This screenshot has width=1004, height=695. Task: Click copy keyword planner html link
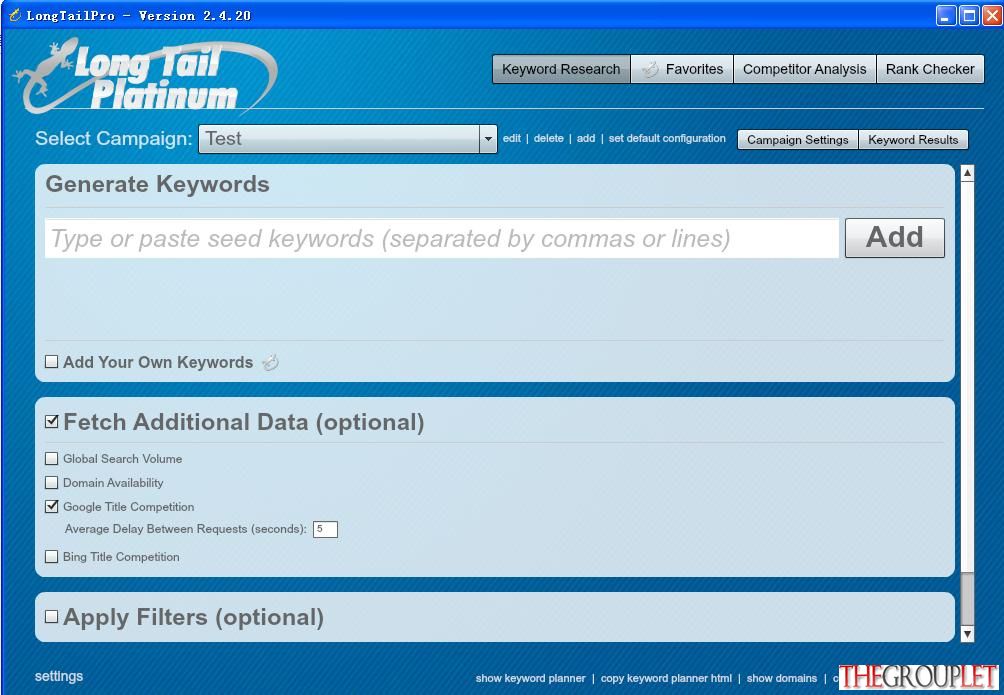[x=666, y=678]
